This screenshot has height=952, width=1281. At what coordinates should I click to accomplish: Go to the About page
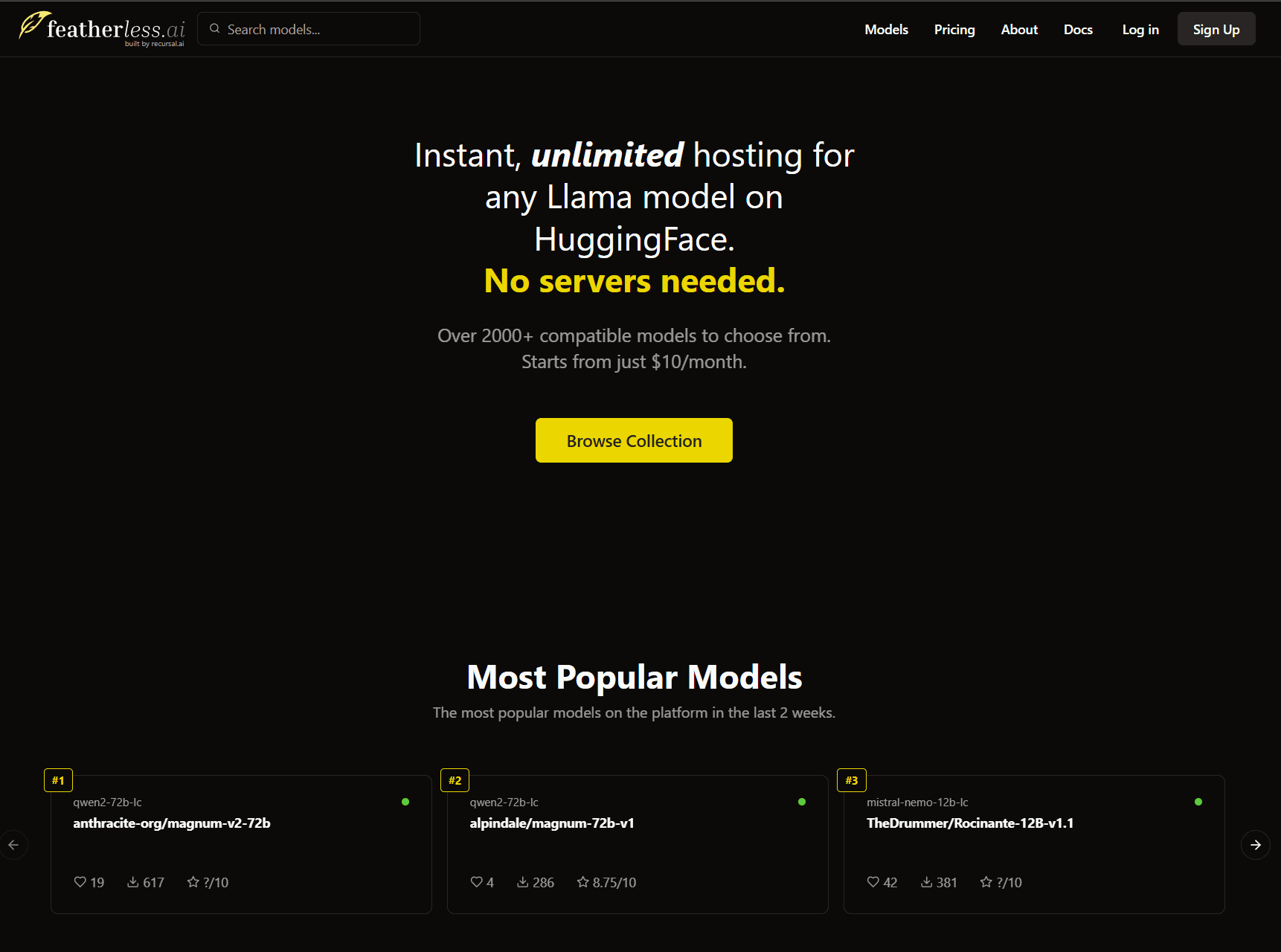click(1019, 29)
